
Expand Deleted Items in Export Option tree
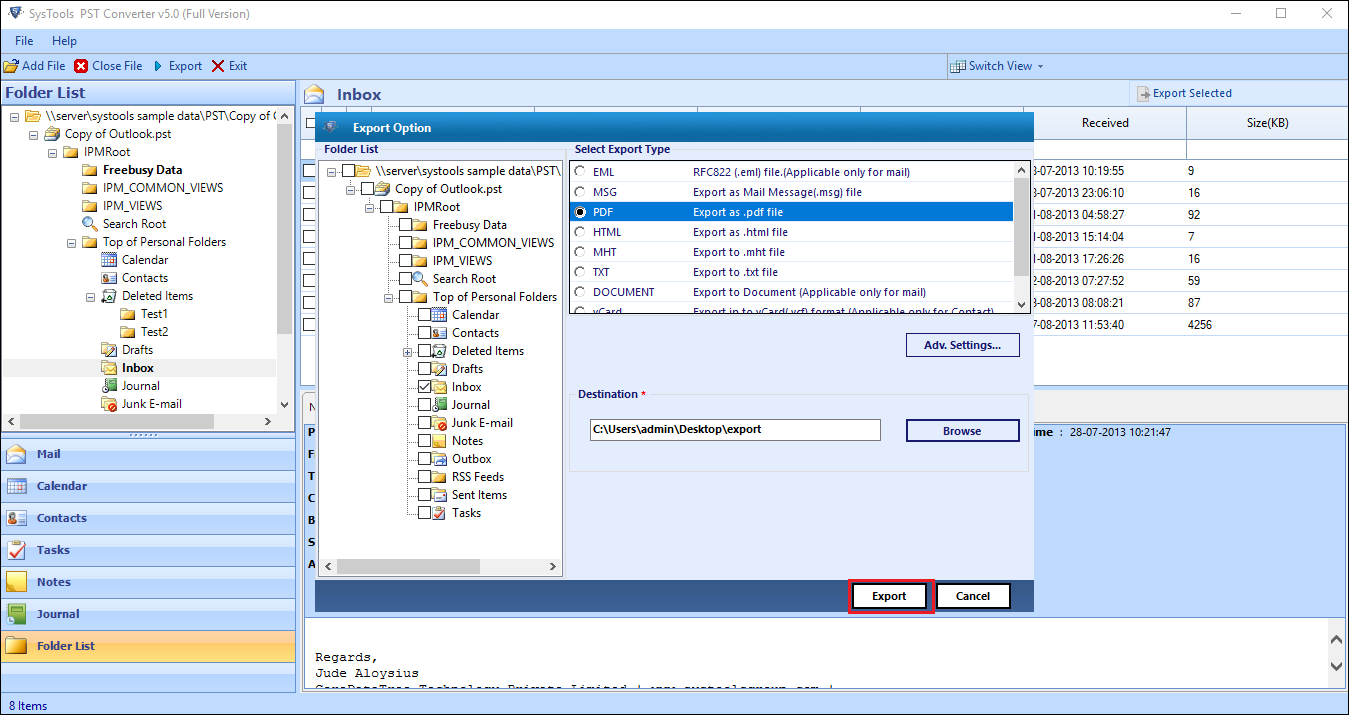[408, 351]
